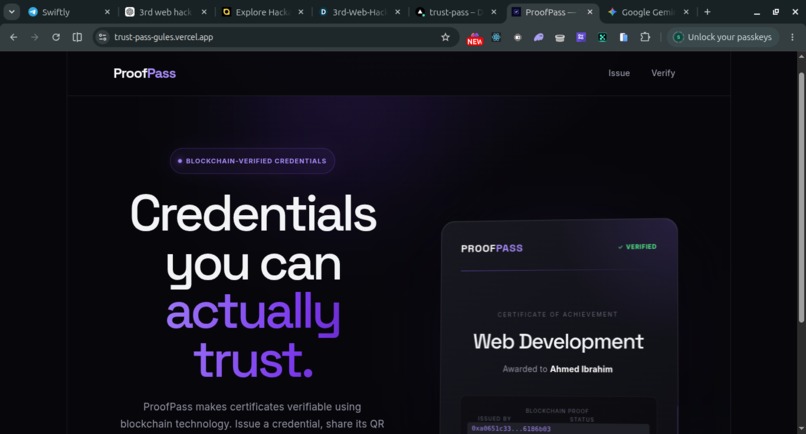Switch to the Google Gemini tab
Image resolution: width=806 pixels, height=434 pixels.
point(648,12)
